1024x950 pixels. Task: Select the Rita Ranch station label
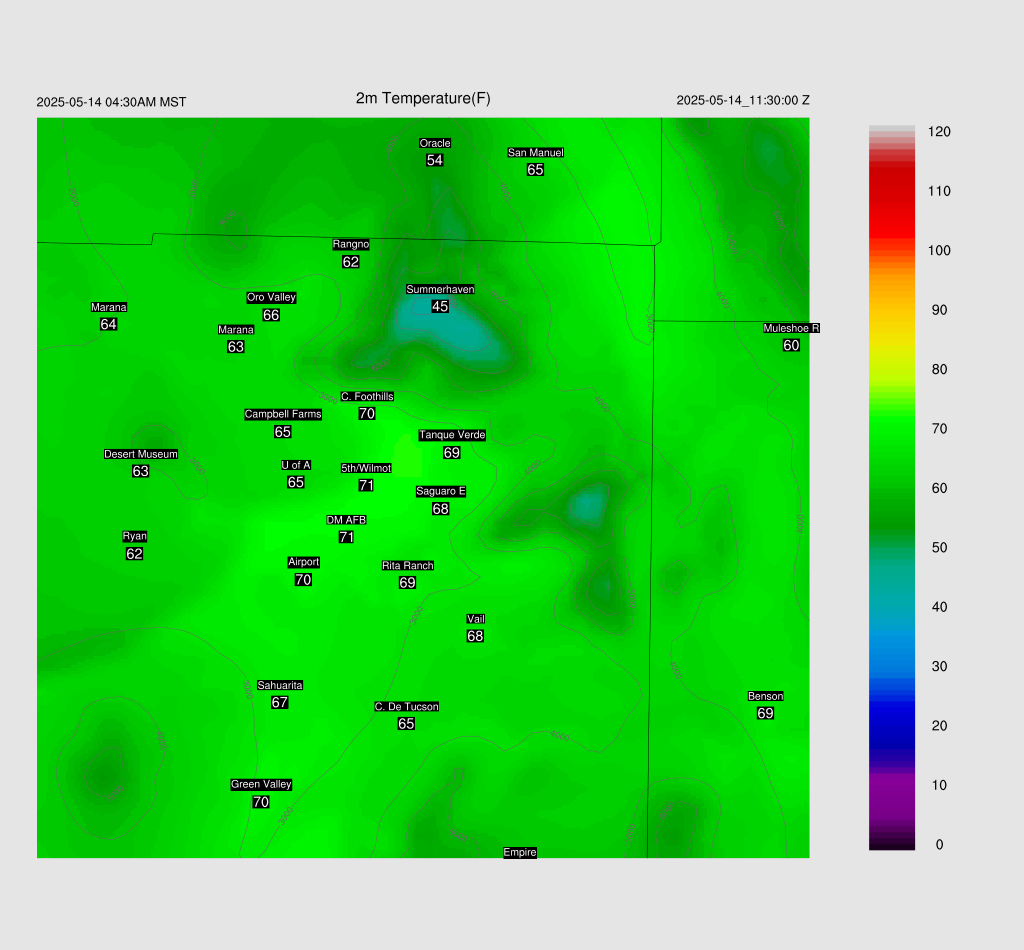pyautogui.click(x=408, y=566)
